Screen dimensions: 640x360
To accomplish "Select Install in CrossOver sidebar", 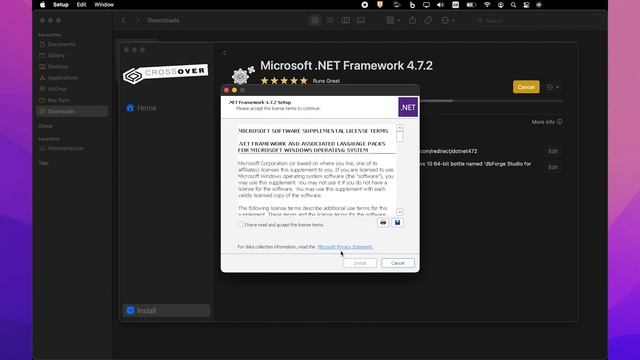I will pos(167,311).
